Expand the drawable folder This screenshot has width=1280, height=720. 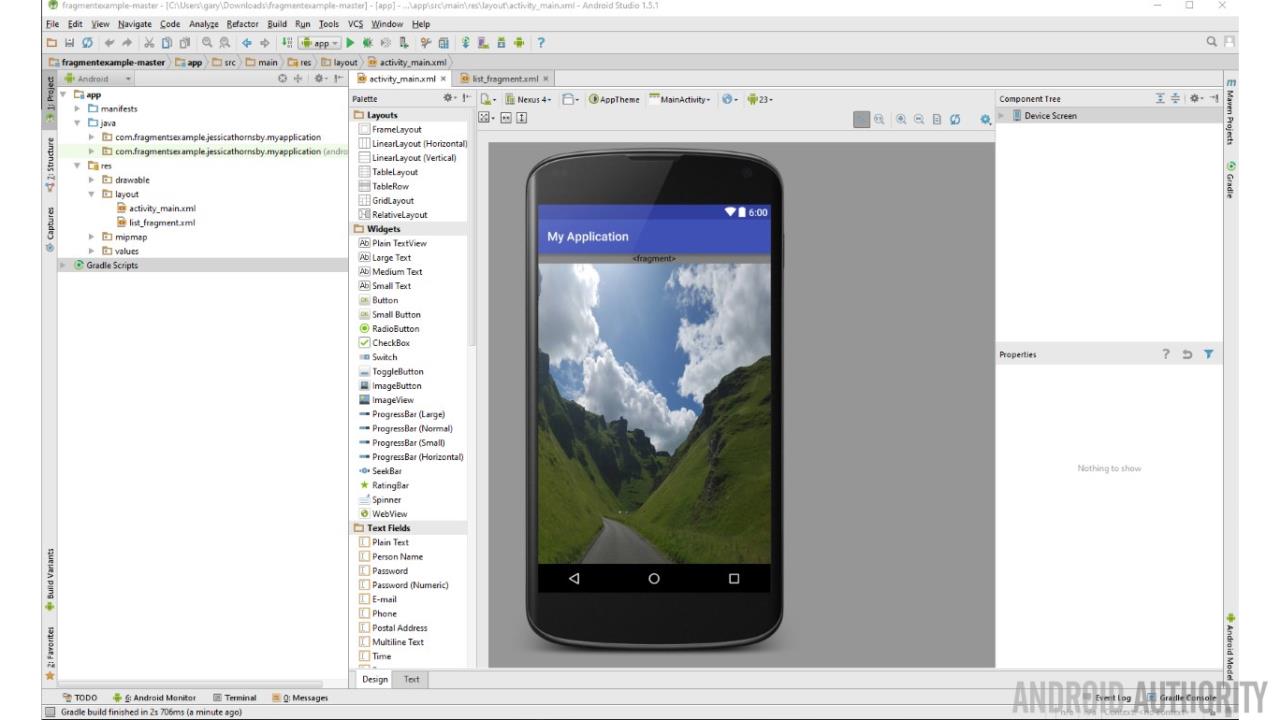92,180
